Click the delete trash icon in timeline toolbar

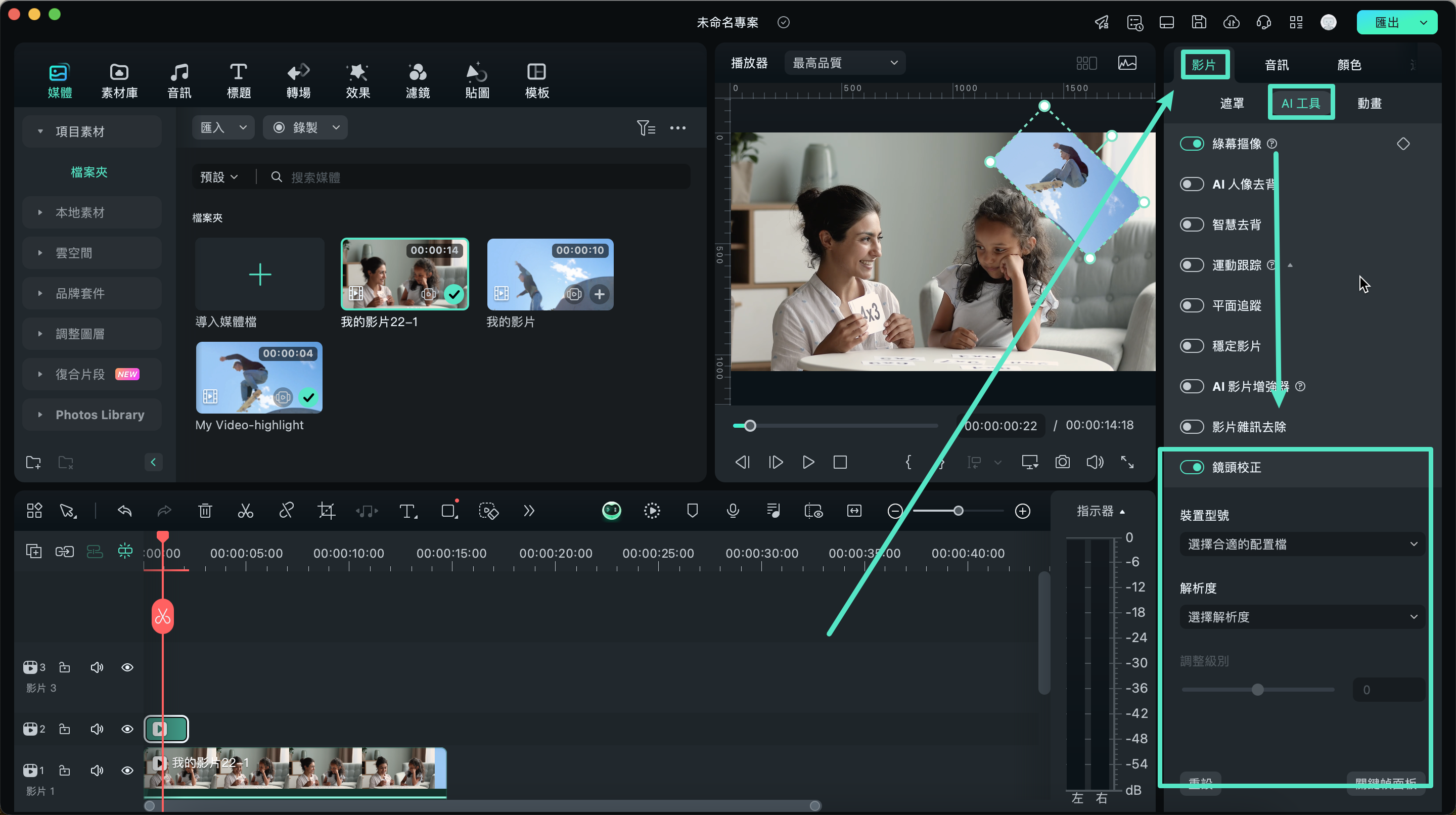point(205,511)
